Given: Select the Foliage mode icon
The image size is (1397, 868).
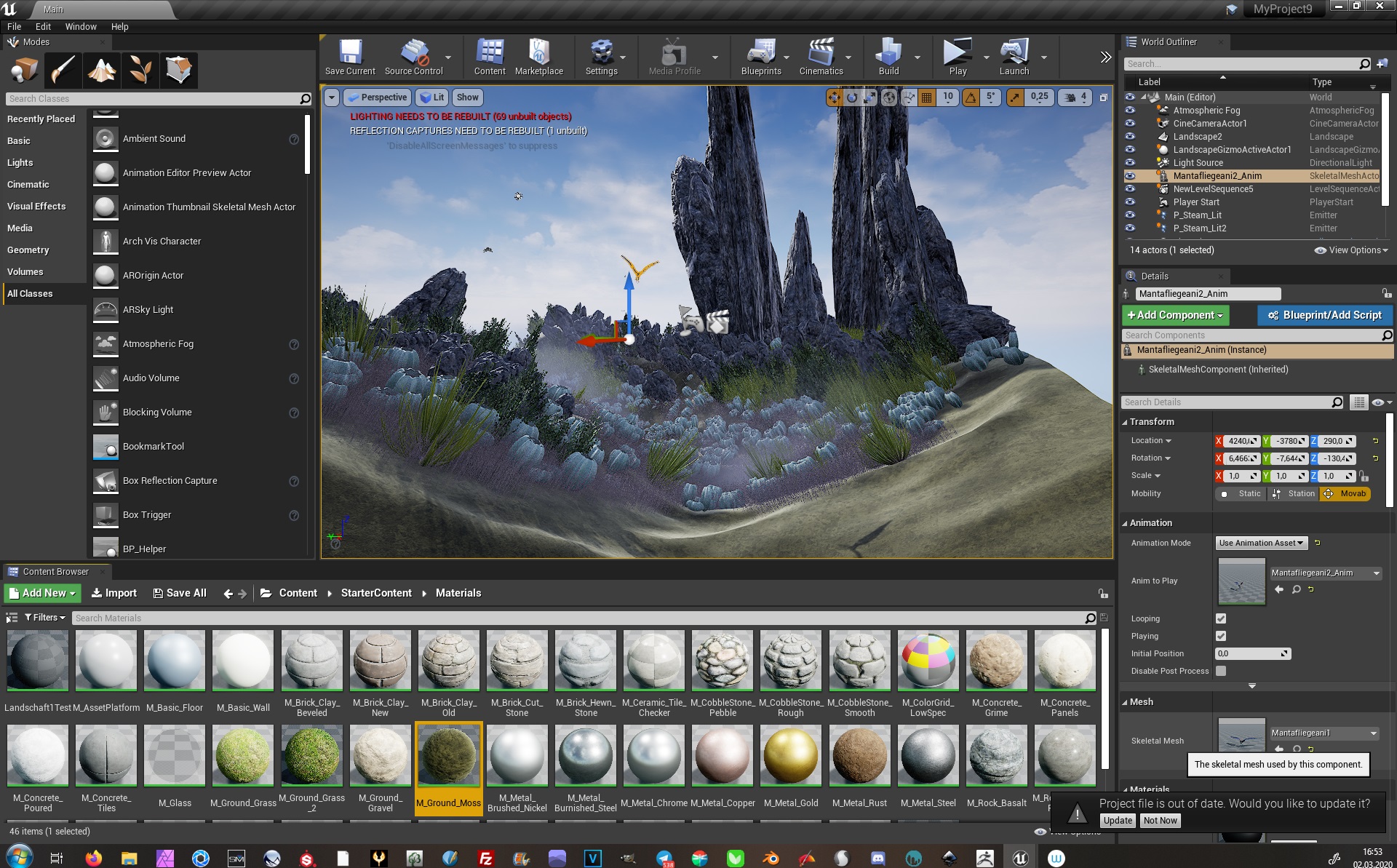Looking at the screenshot, I should [x=140, y=71].
